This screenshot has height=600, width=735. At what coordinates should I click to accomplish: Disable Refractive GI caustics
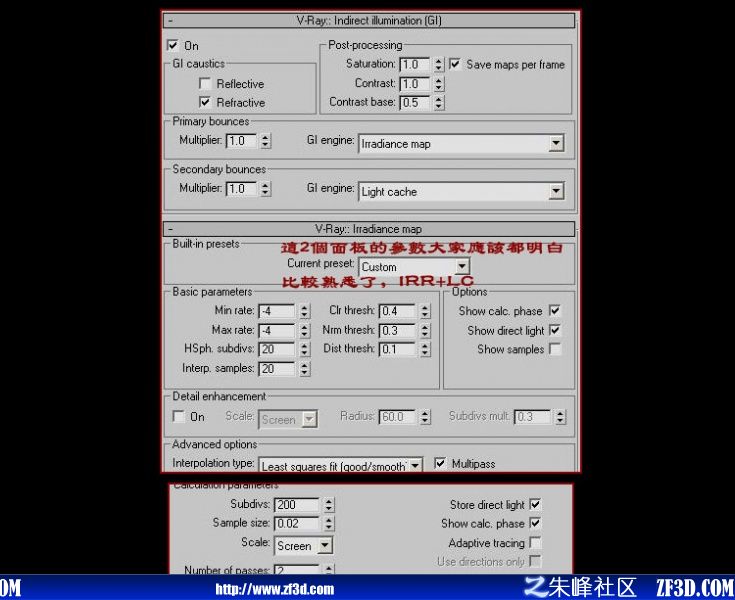pyautogui.click(x=204, y=102)
